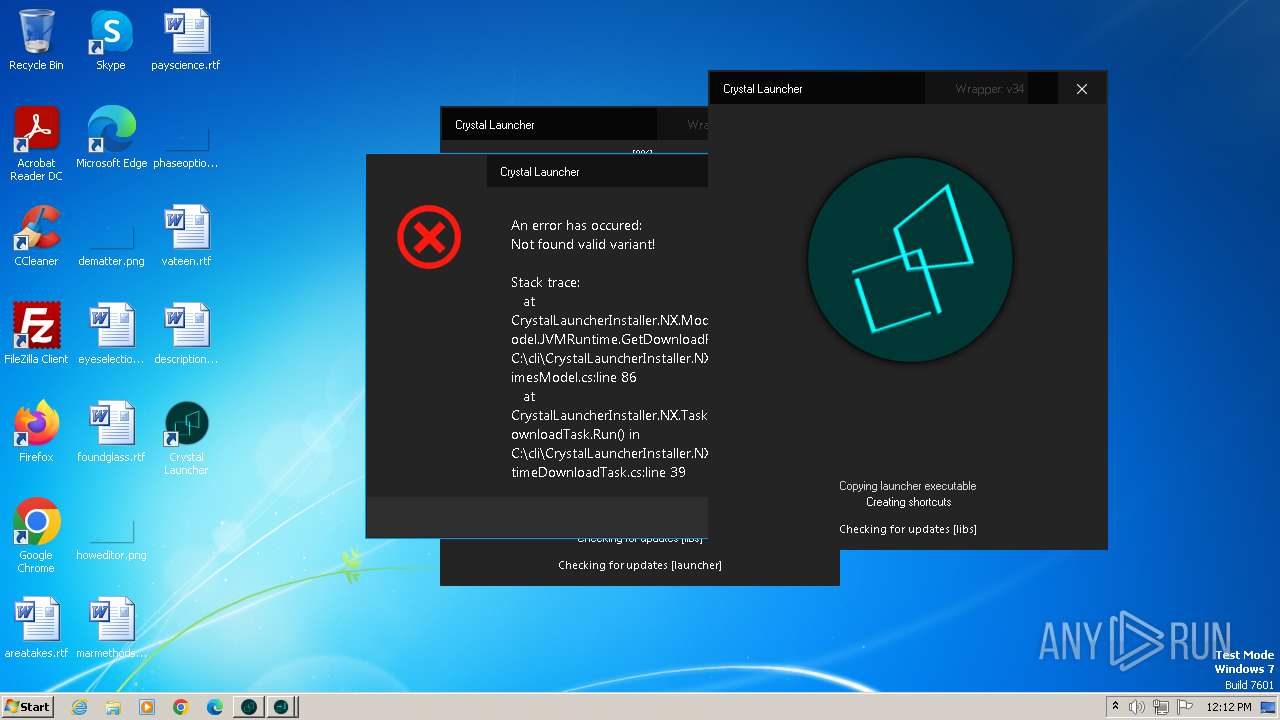
Task: Open network status tray icon
Action: [x=1161, y=707]
